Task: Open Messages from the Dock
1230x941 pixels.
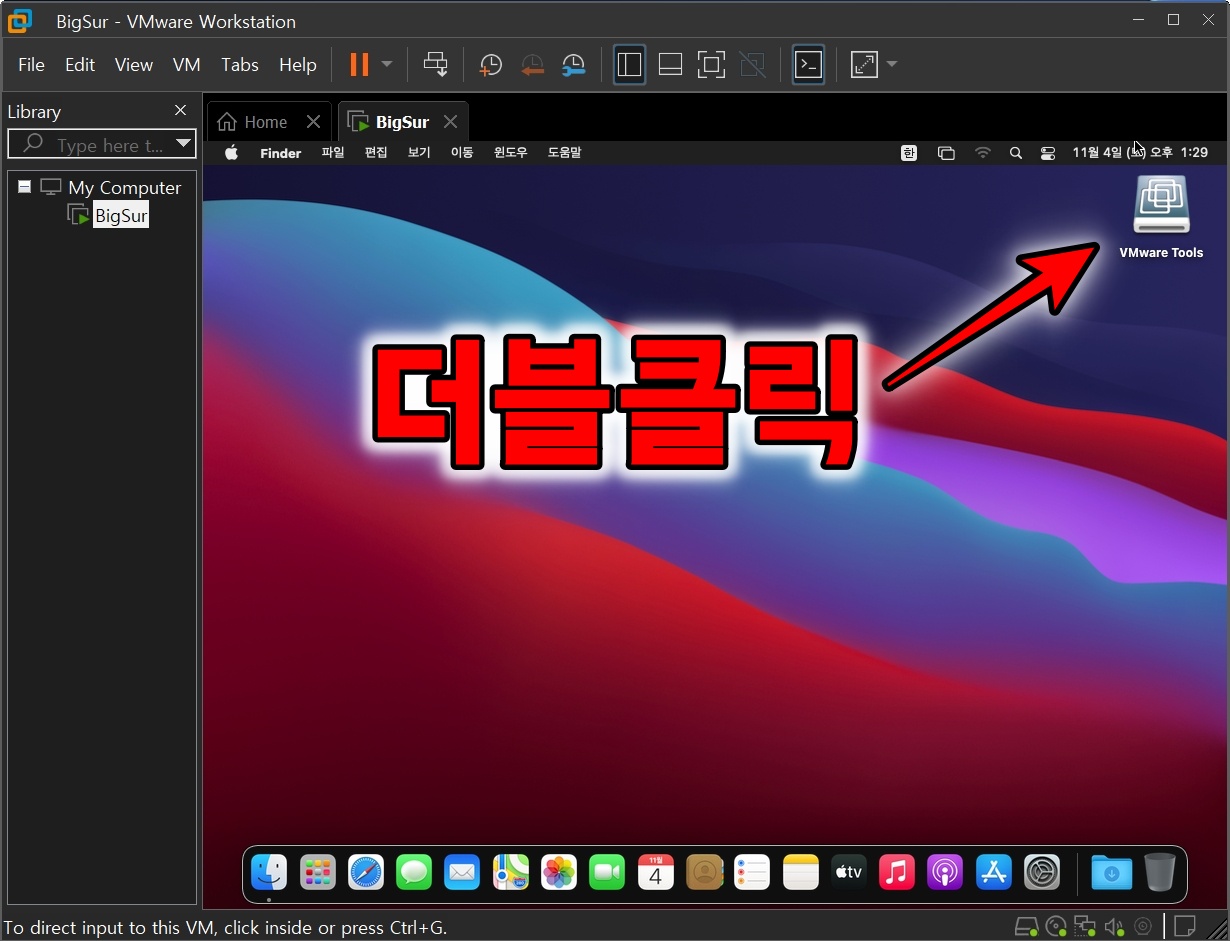Action: click(x=414, y=872)
